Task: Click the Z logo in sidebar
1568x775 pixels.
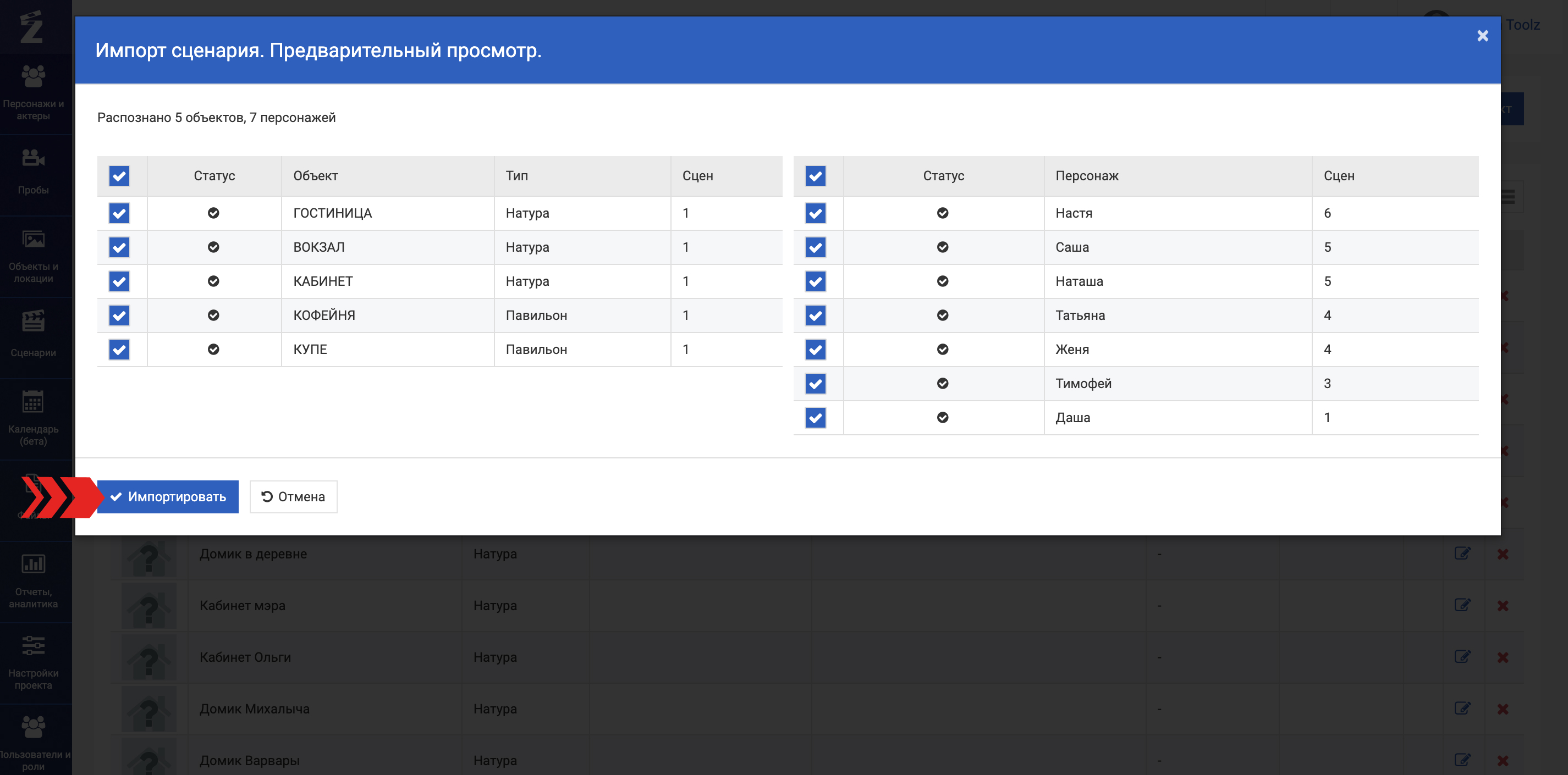Action: point(32,27)
